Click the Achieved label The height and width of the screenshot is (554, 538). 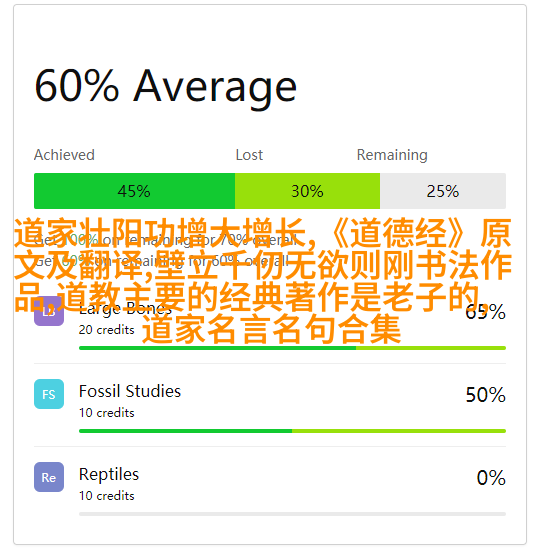coord(64,155)
